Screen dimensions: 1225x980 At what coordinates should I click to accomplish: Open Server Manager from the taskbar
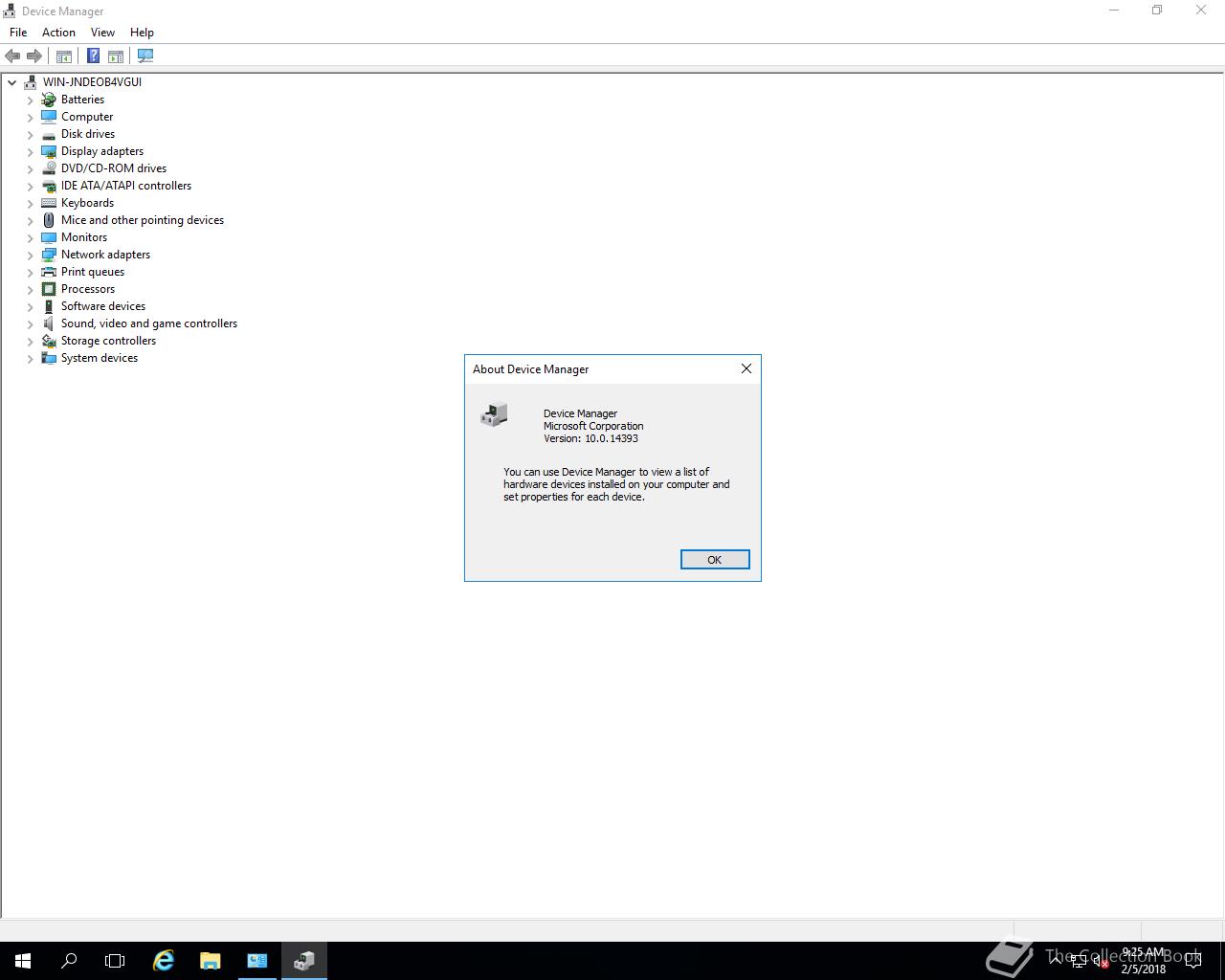[257, 961]
